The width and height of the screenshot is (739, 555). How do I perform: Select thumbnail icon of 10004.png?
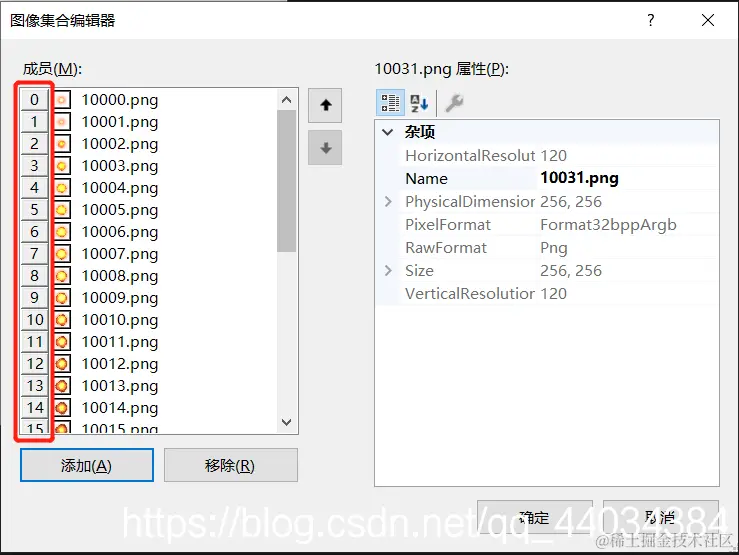pos(62,188)
